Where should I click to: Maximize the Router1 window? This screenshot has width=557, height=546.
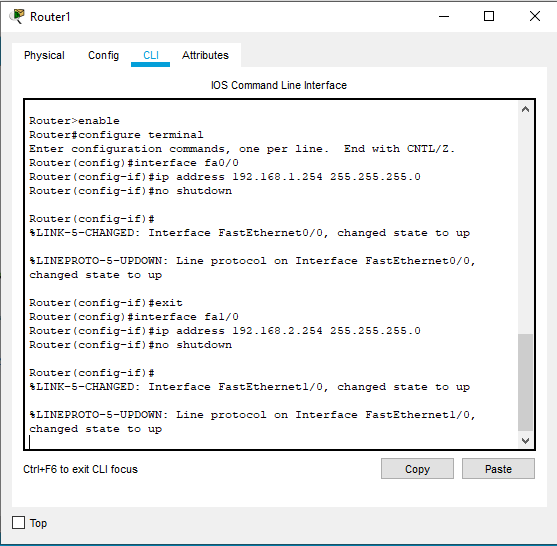tap(489, 16)
